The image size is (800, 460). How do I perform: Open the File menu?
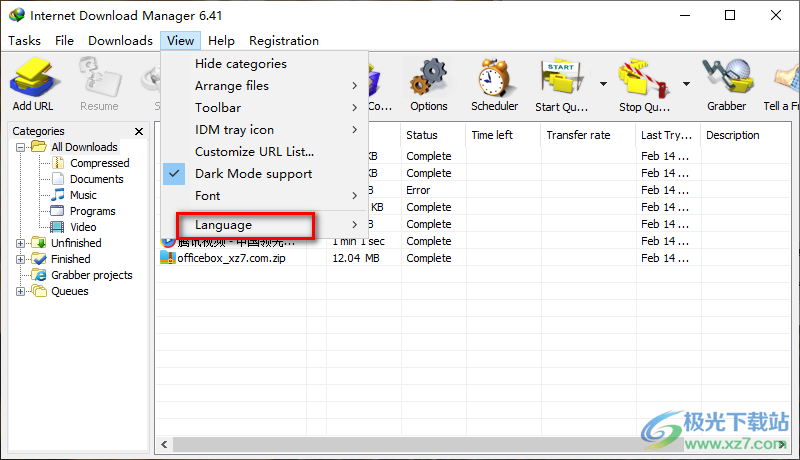pos(64,41)
